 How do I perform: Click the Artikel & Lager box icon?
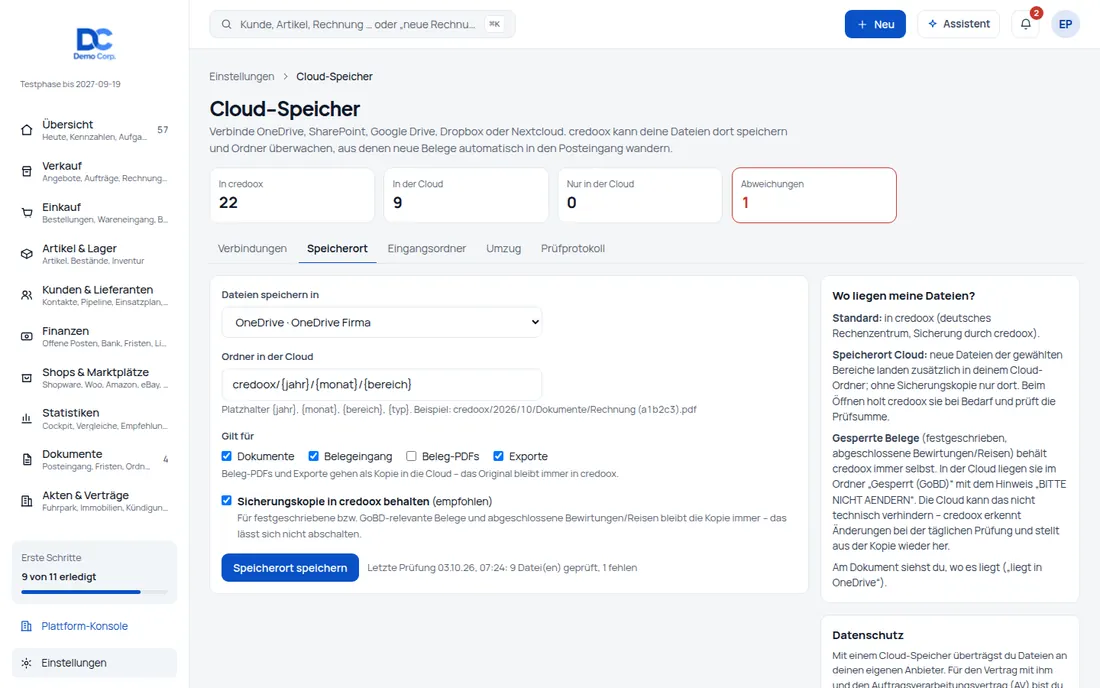27,254
